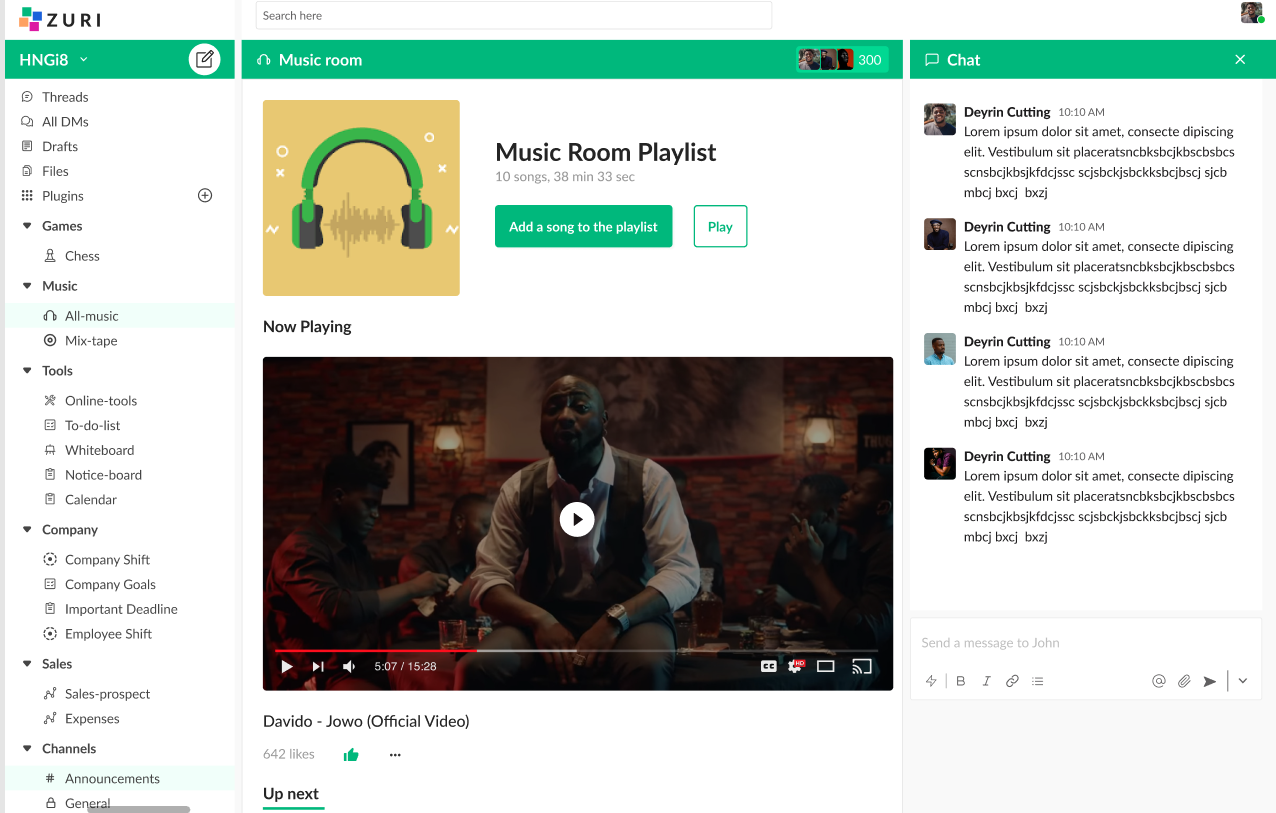Close the Chat panel
The width and height of the screenshot is (1276, 813).
coord(1240,60)
